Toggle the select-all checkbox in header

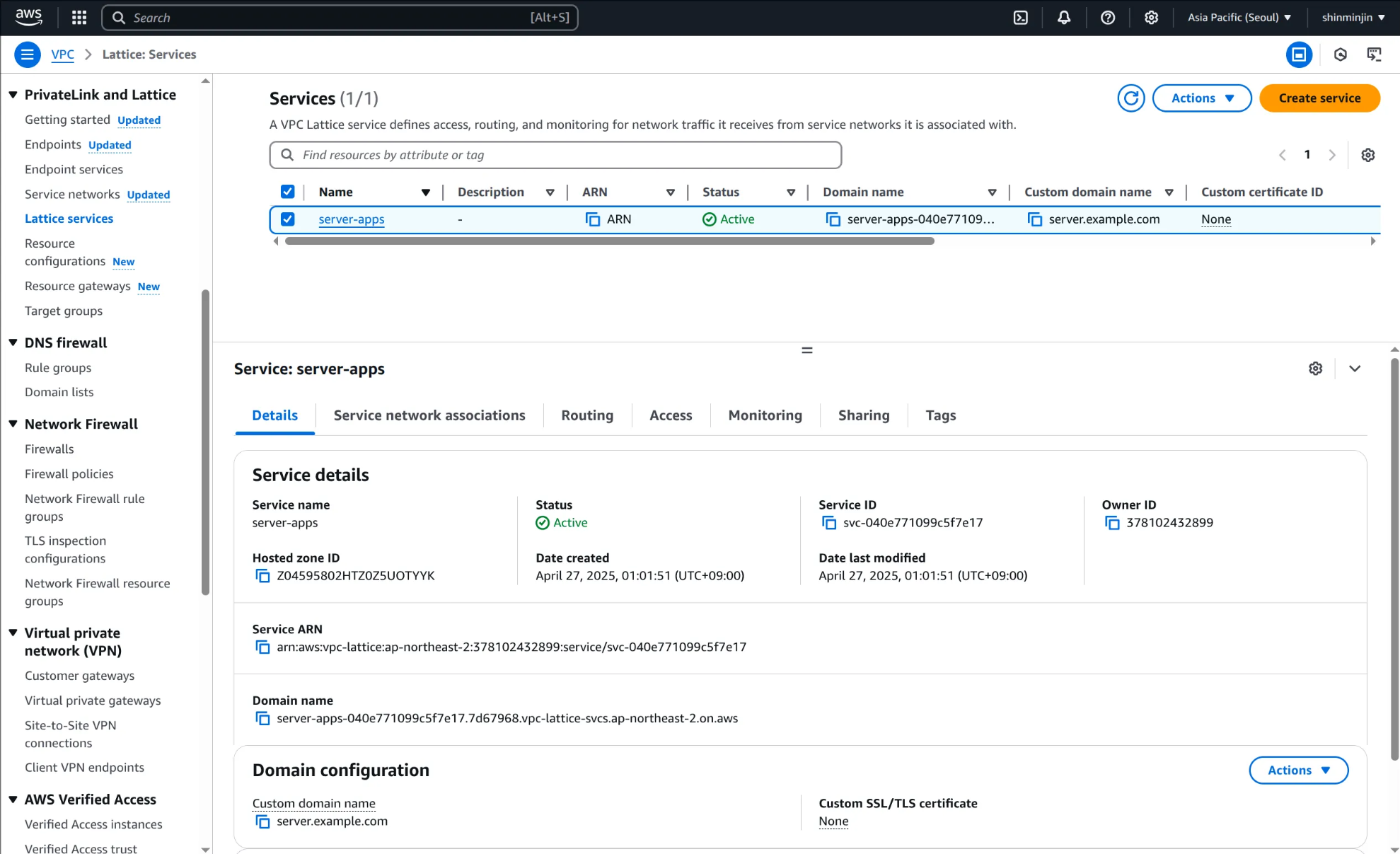click(287, 192)
